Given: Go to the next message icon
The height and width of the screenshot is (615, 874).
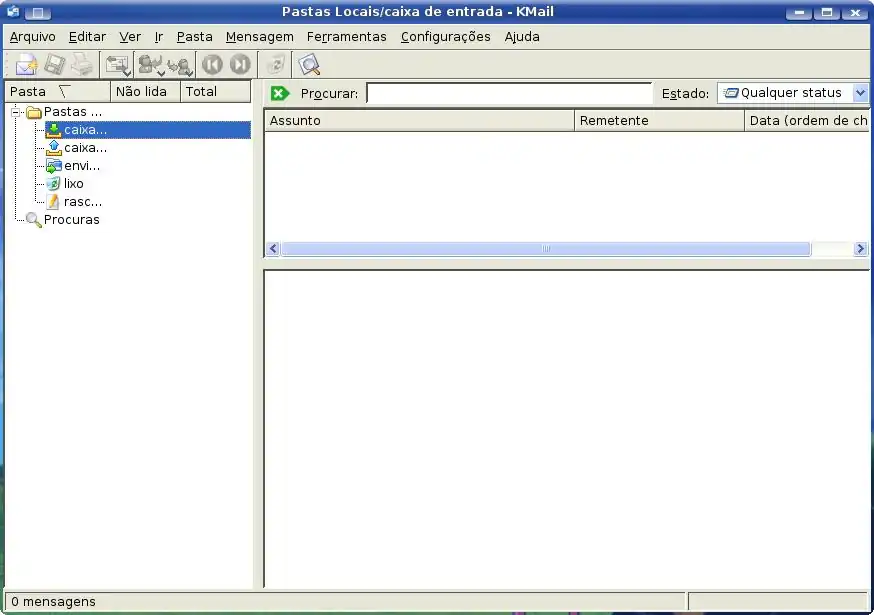Looking at the screenshot, I should 240,65.
